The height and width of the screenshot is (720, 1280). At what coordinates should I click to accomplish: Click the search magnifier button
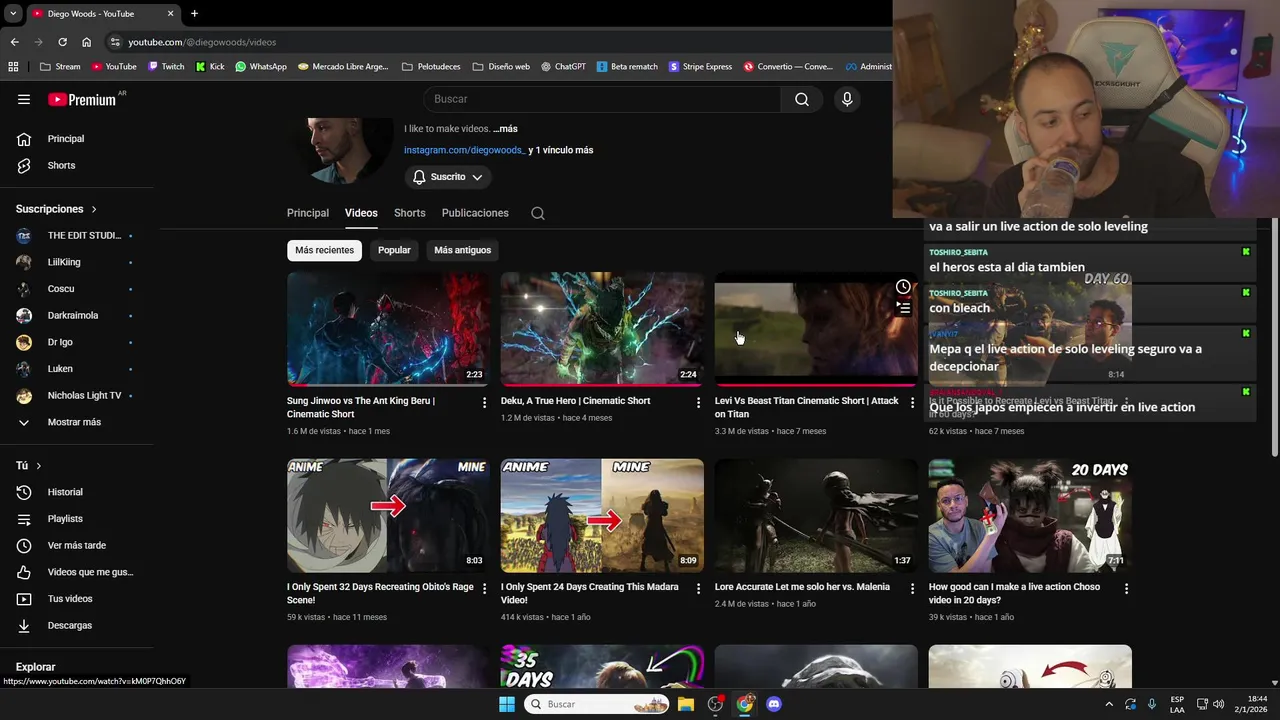coord(802,99)
